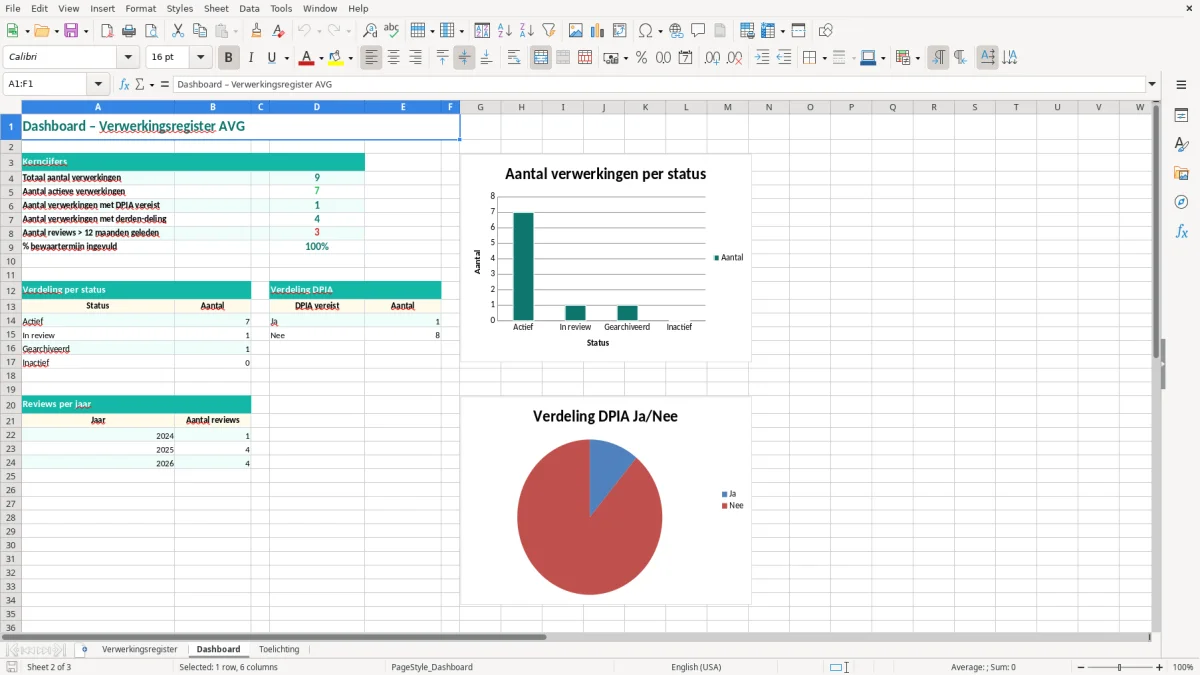Click the Save document icon
The width and height of the screenshot is (1200, 675).
point(71,31)
